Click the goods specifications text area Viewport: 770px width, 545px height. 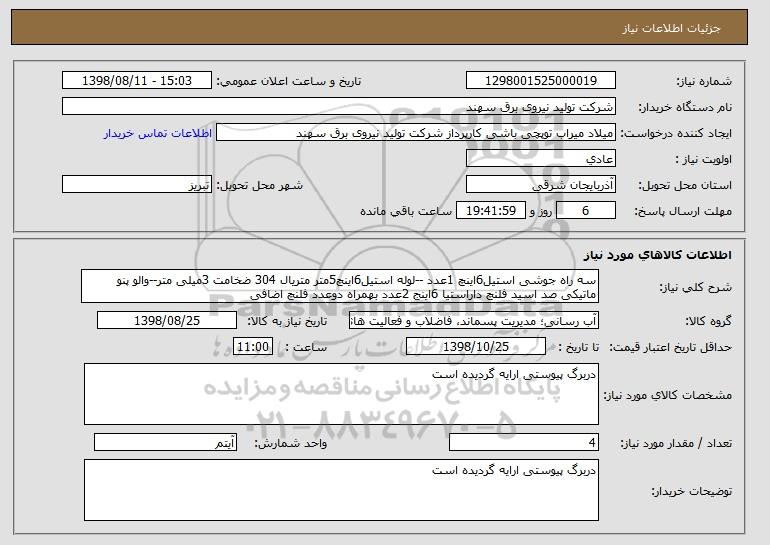[x=341, y=394]
